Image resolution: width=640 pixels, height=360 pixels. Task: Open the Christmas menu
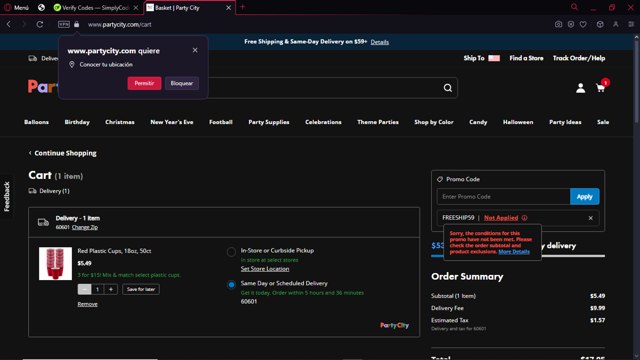click(120, 122)
